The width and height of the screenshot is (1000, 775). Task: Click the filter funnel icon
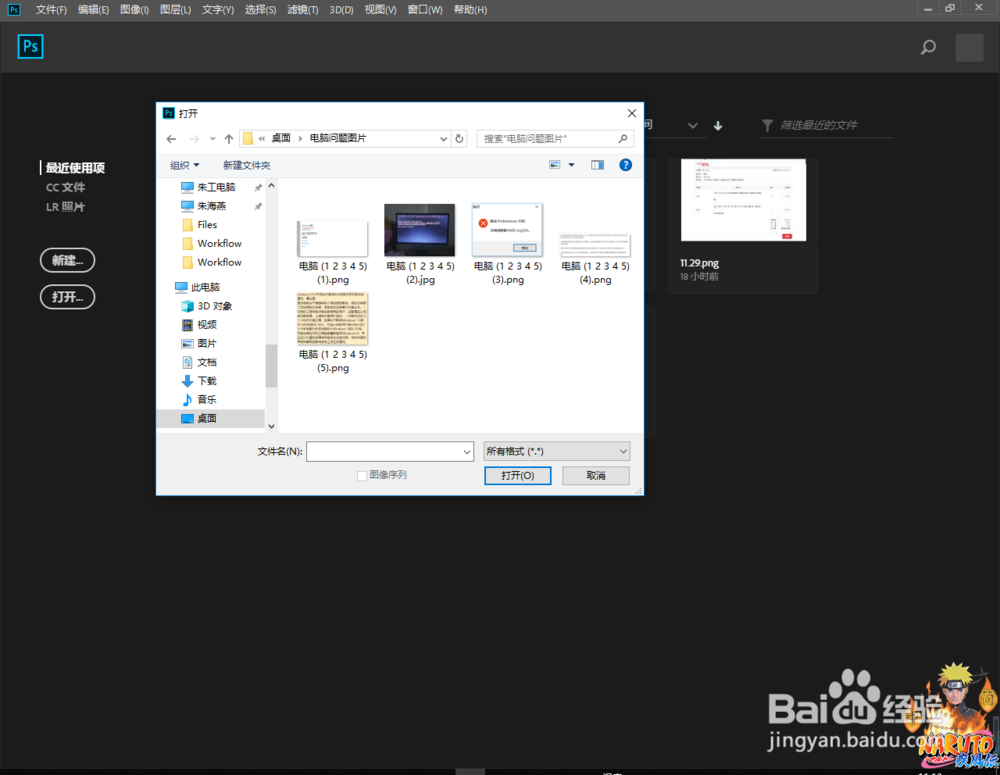click(767, 126)
